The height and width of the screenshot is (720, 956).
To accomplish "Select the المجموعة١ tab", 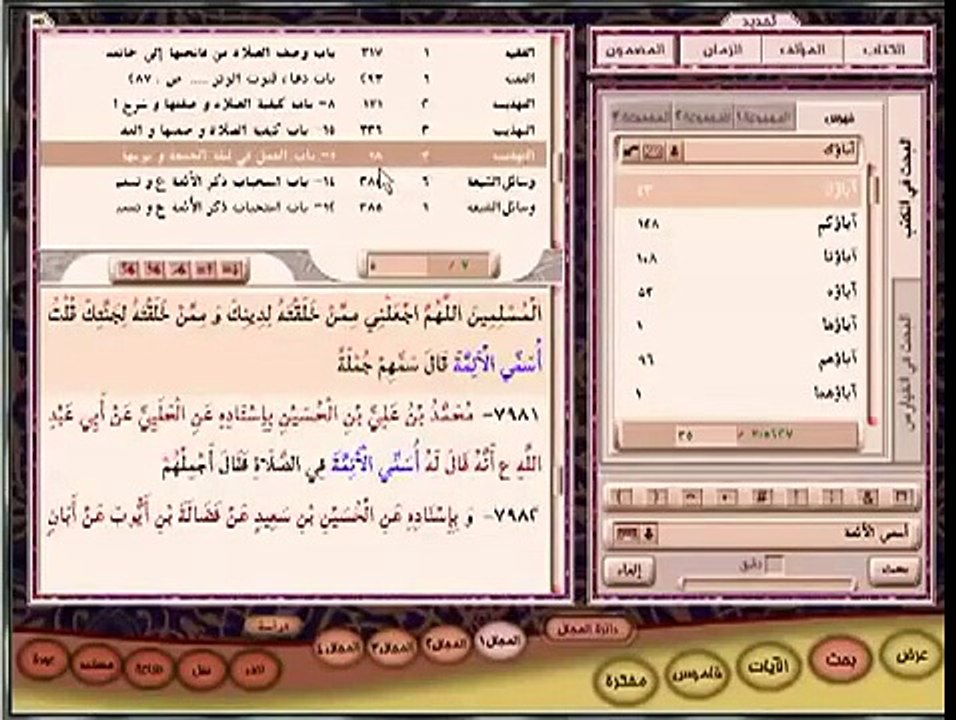I will coord(764,118).
